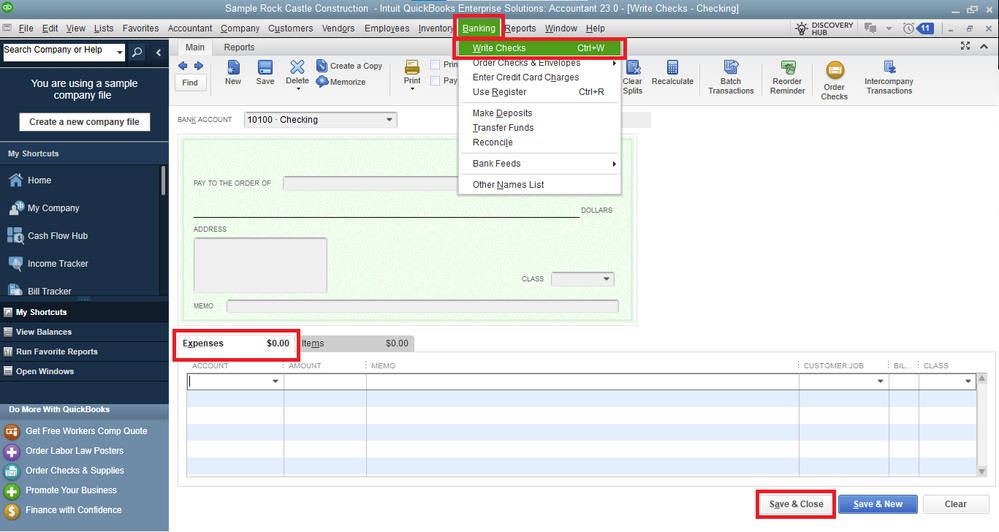Viewport: 999px width, 532px height.
Task: Click expenses table scrollbar down arrow
Action: click(x=982, y=471)
